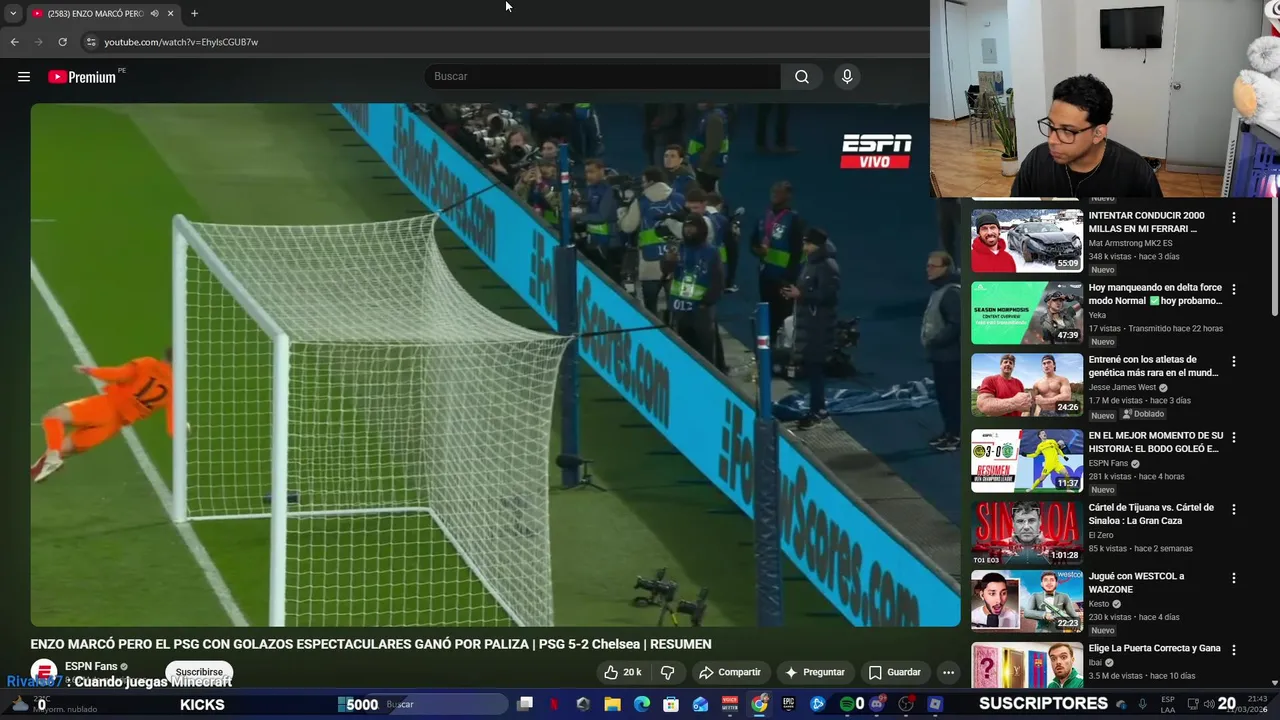This screenshot has height=720, width=1280.
Task: Open File Explorer from the taskbar
Action: click(x=613, y=704)
